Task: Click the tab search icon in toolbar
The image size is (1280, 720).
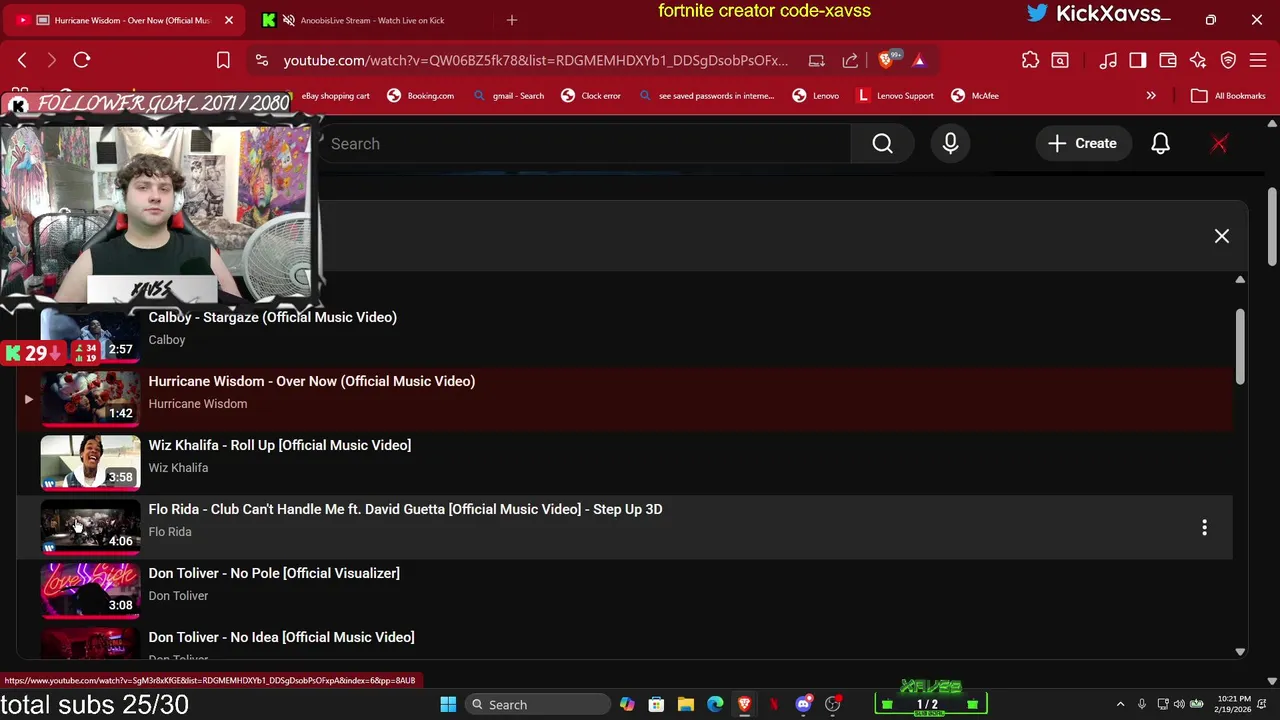Action: [1060, 60]
